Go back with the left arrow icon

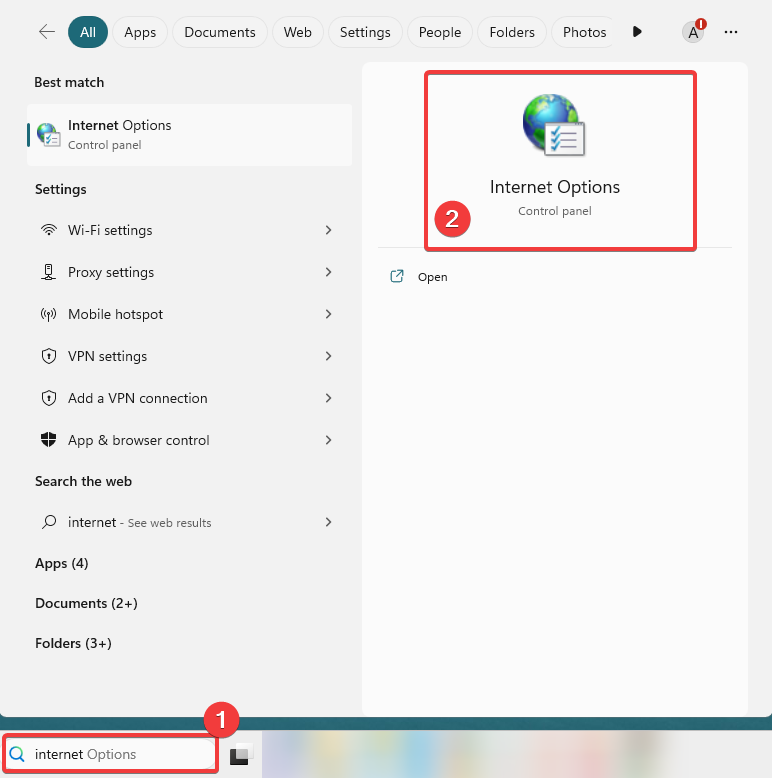[x=47, y=32]
